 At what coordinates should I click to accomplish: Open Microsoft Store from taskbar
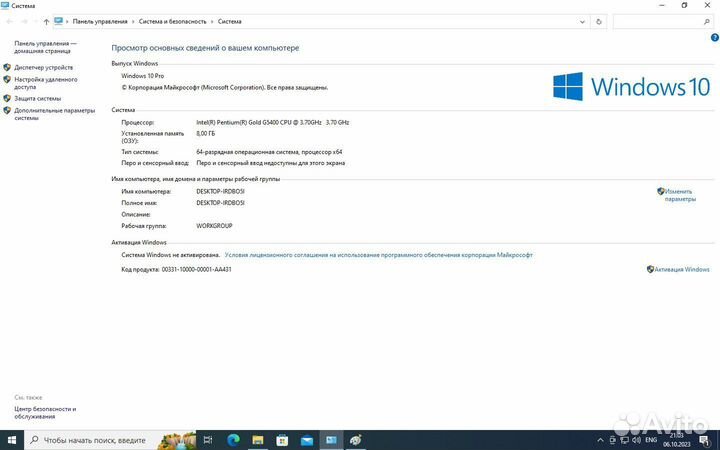coord(282,440)
